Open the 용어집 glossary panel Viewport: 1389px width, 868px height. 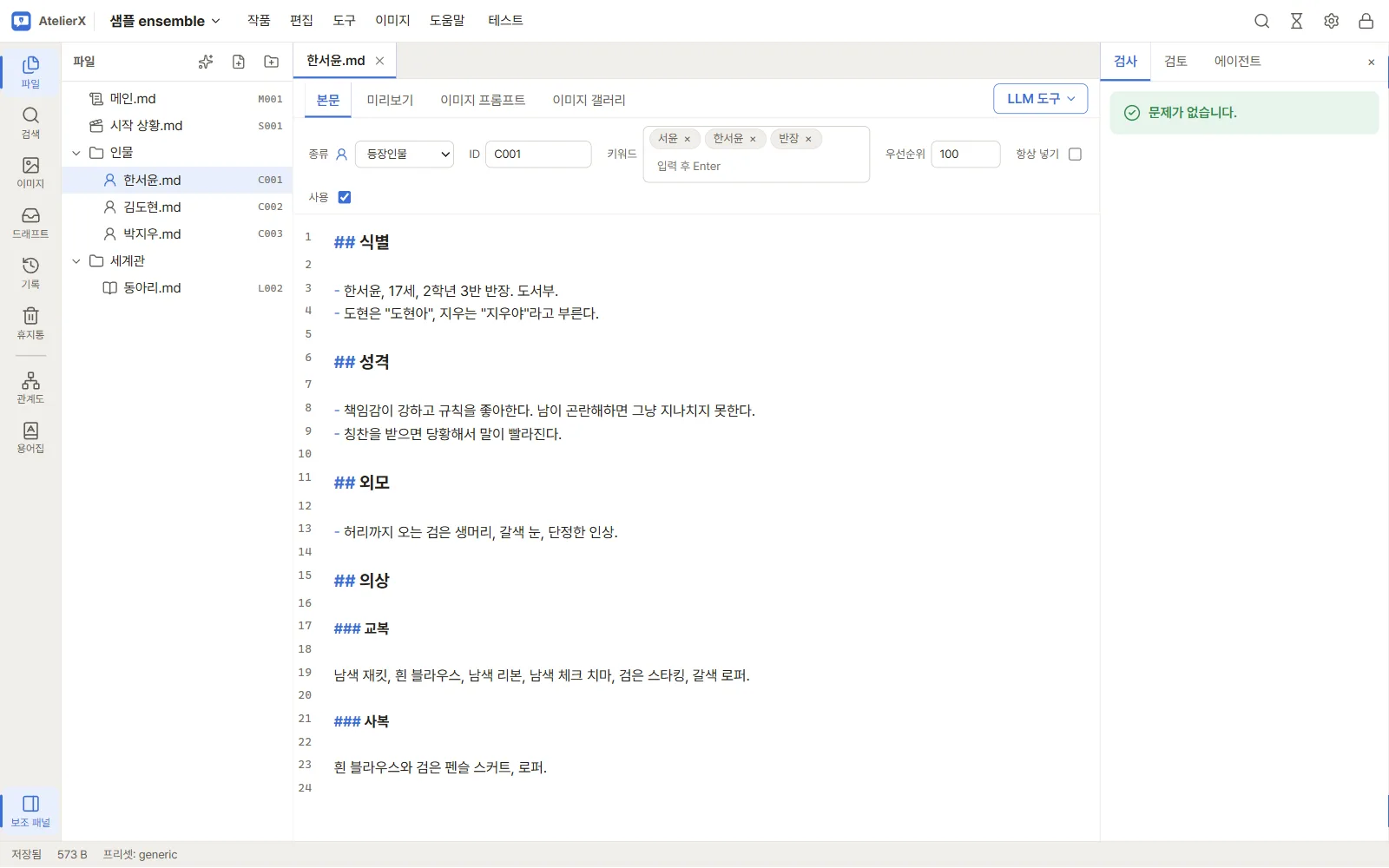click(x=30, y=438)
